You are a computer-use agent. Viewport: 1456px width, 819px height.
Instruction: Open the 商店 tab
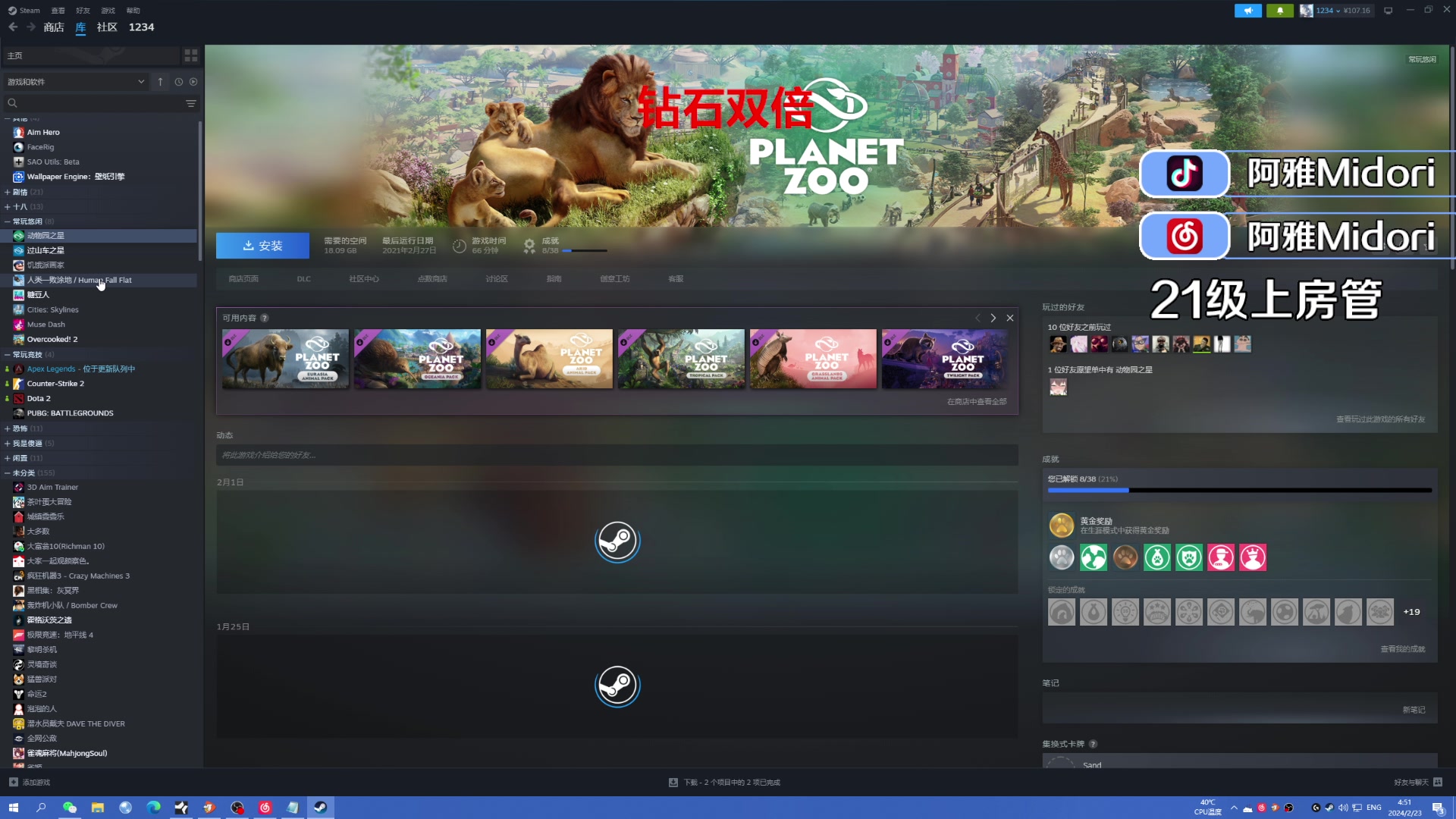coord(54,27)
